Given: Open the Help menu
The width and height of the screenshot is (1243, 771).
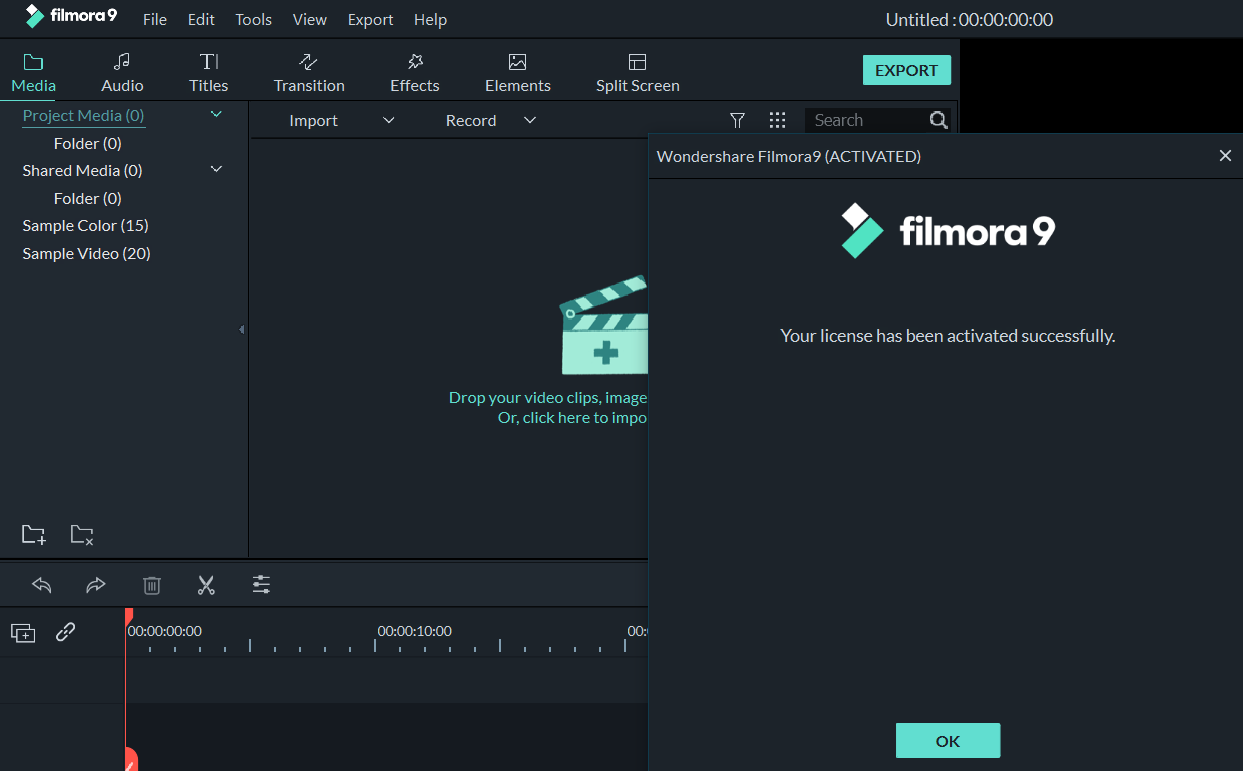Looking at the screenshot, I should (x=430, y=20).
